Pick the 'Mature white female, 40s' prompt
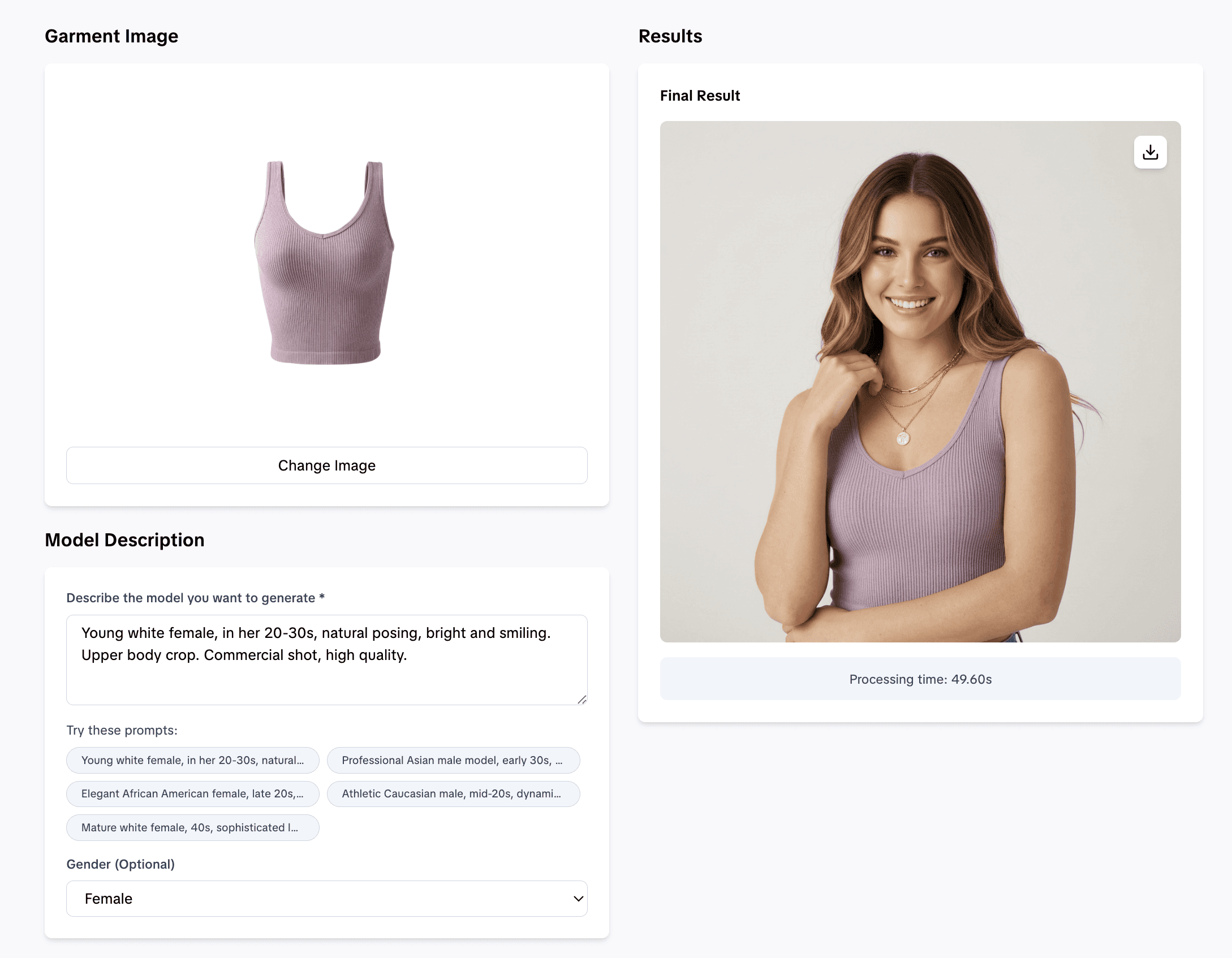The image size is (1232, 958). (x=192, y=827)
